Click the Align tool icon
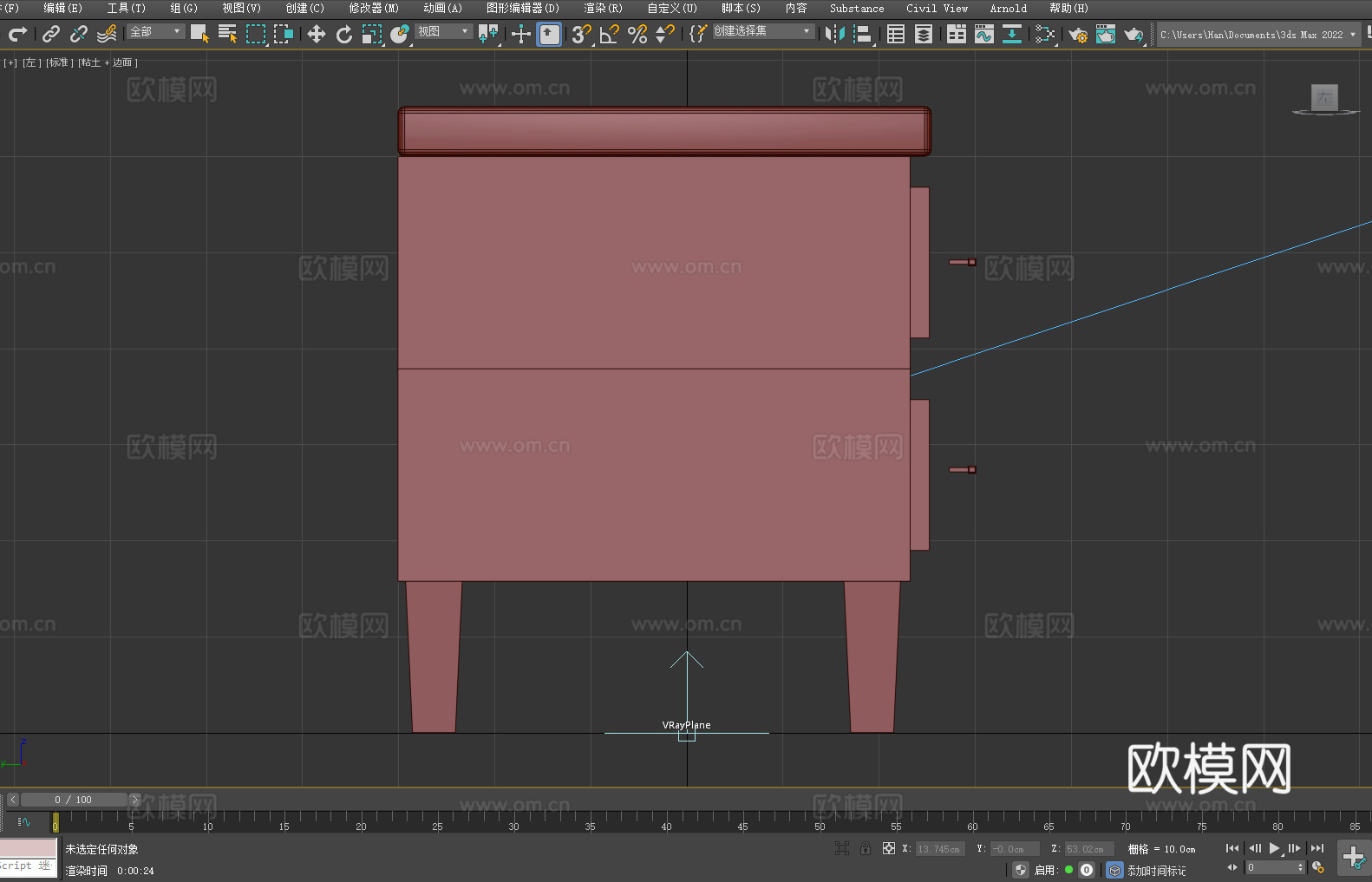This screenshot has width=1372, height=882. [x=863, y=34]
